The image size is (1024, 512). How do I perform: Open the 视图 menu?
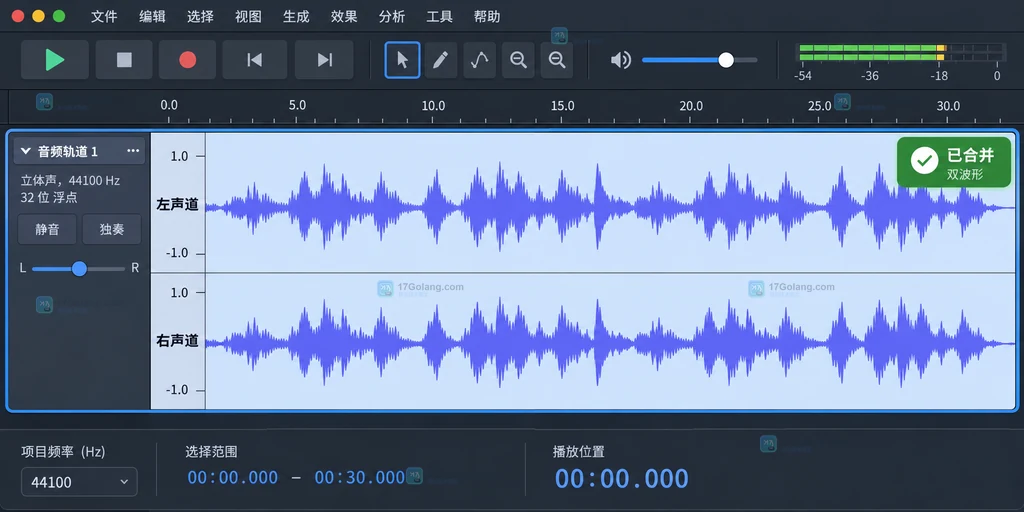tap(248, 17)
